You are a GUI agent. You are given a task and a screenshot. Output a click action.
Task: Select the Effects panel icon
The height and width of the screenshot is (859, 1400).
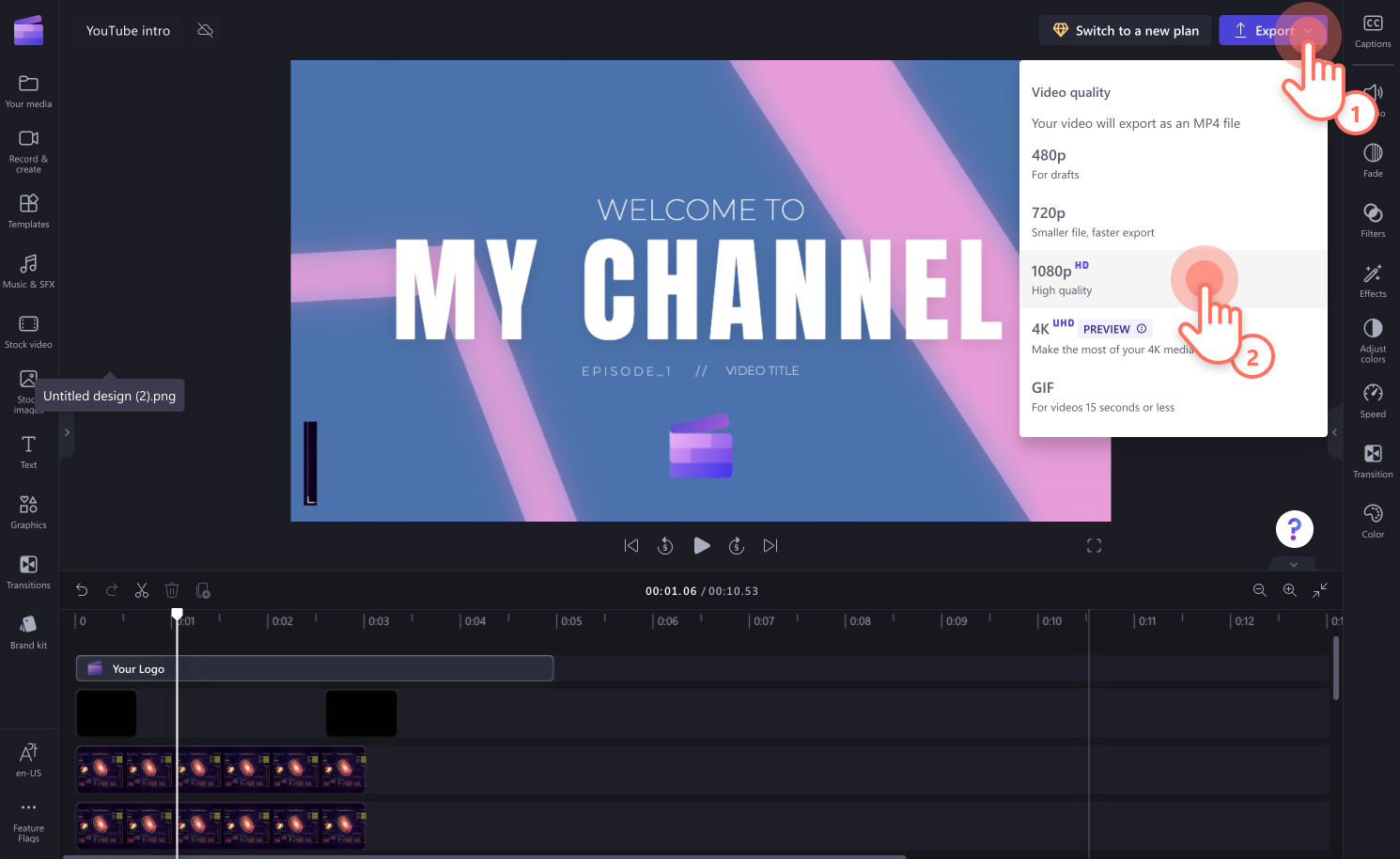[1372, 279]
